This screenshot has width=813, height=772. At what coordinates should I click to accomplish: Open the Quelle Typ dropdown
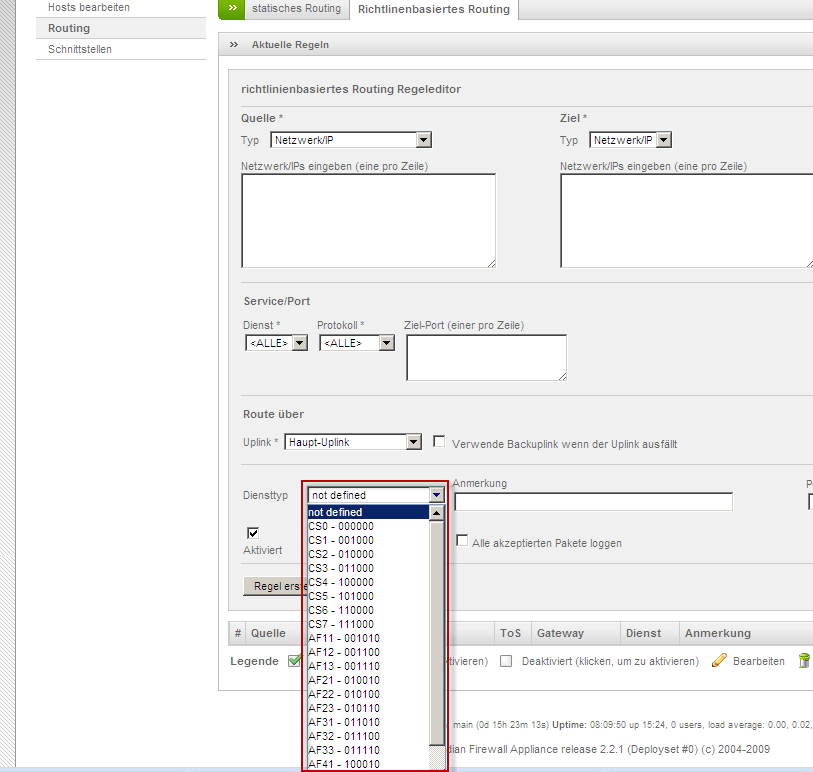pos(351,141)
